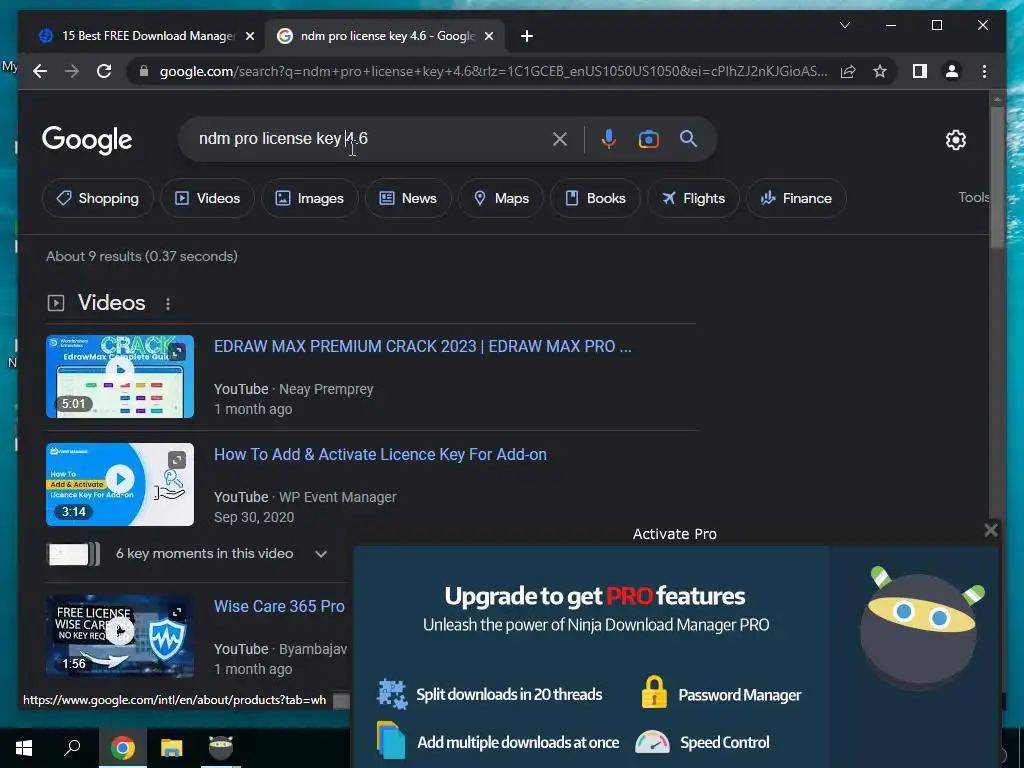Open Flights search filter
This screenshot has height=768, width=1024.
(693, 198)
